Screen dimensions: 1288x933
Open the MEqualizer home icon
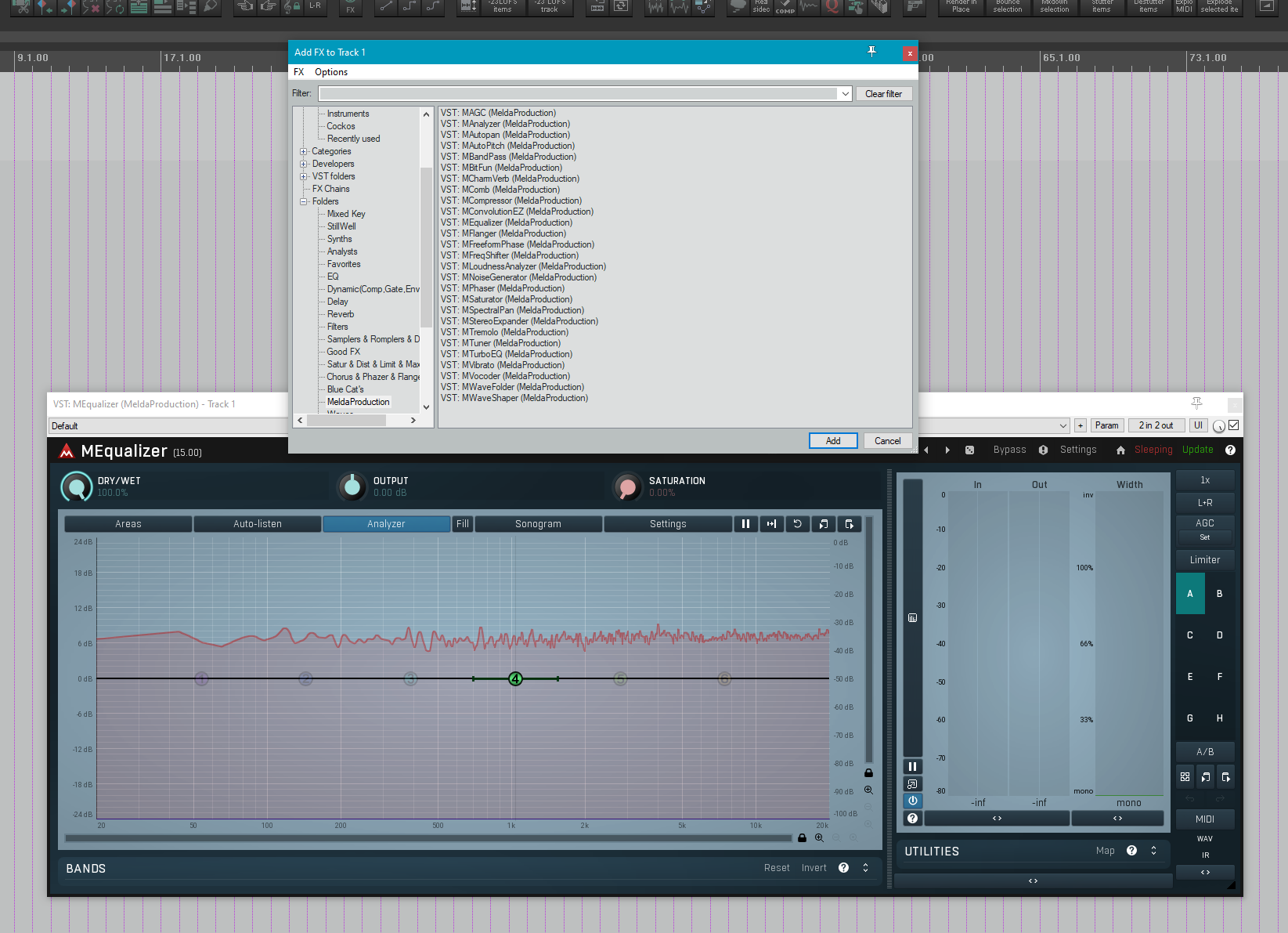[x=1120, y=450]
